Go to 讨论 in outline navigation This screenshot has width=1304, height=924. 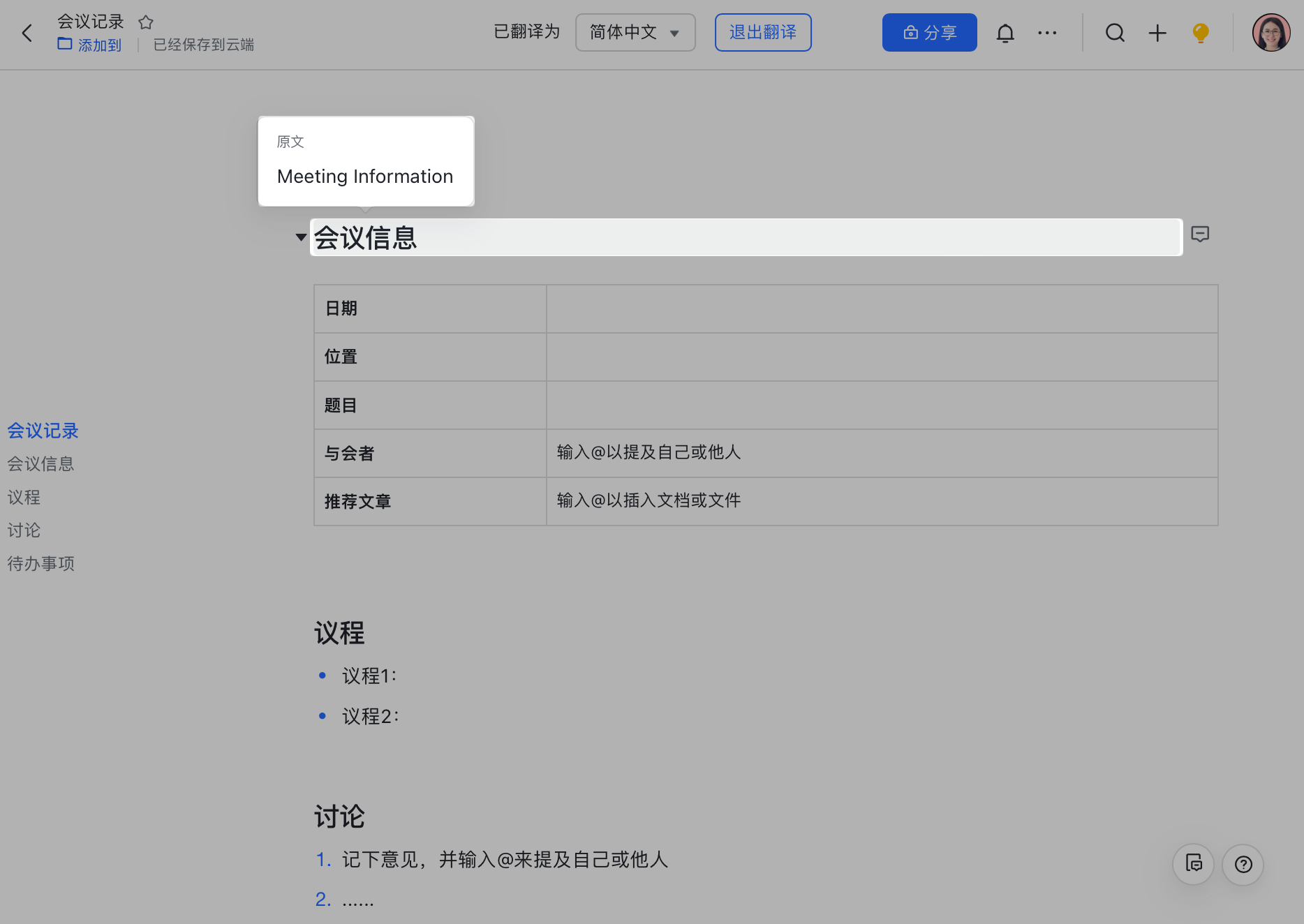(24, 530)
